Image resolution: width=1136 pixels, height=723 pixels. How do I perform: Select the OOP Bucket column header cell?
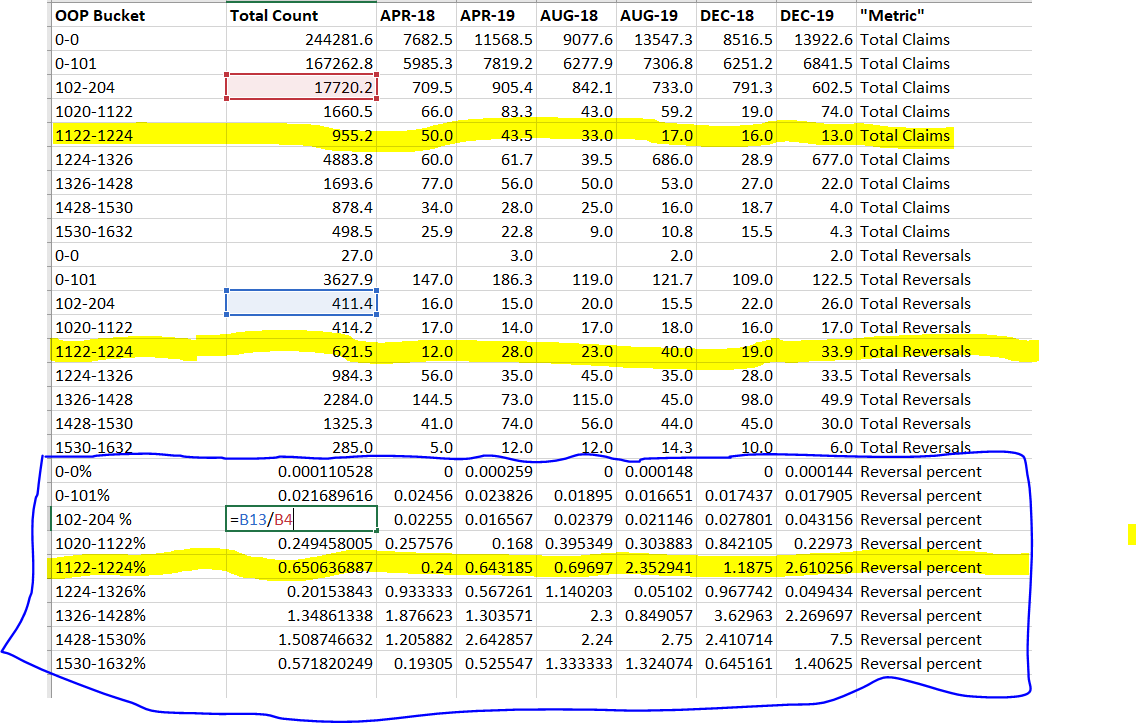(x=139, y=15)
